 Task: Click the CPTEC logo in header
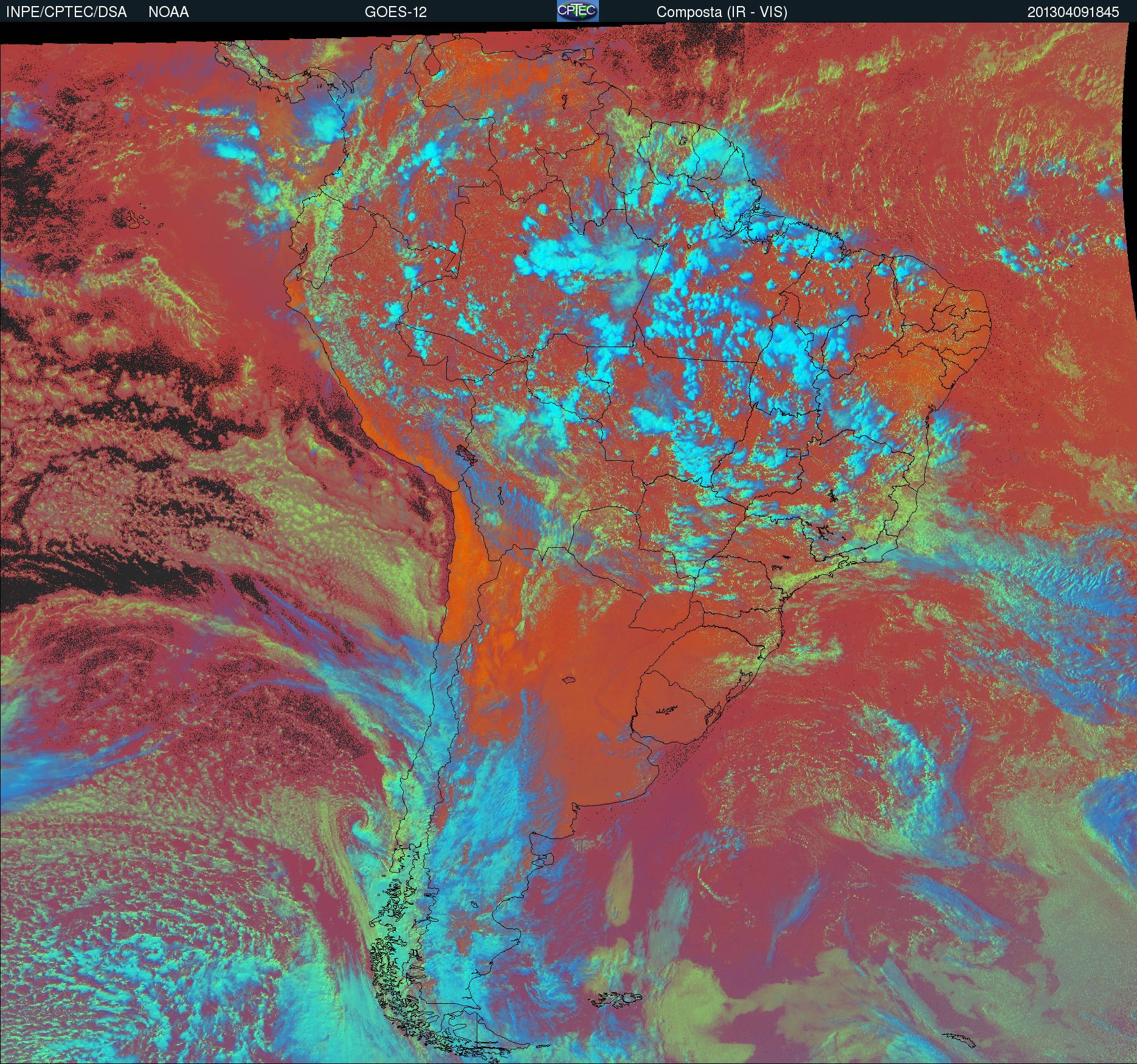[x=578, y=11]
